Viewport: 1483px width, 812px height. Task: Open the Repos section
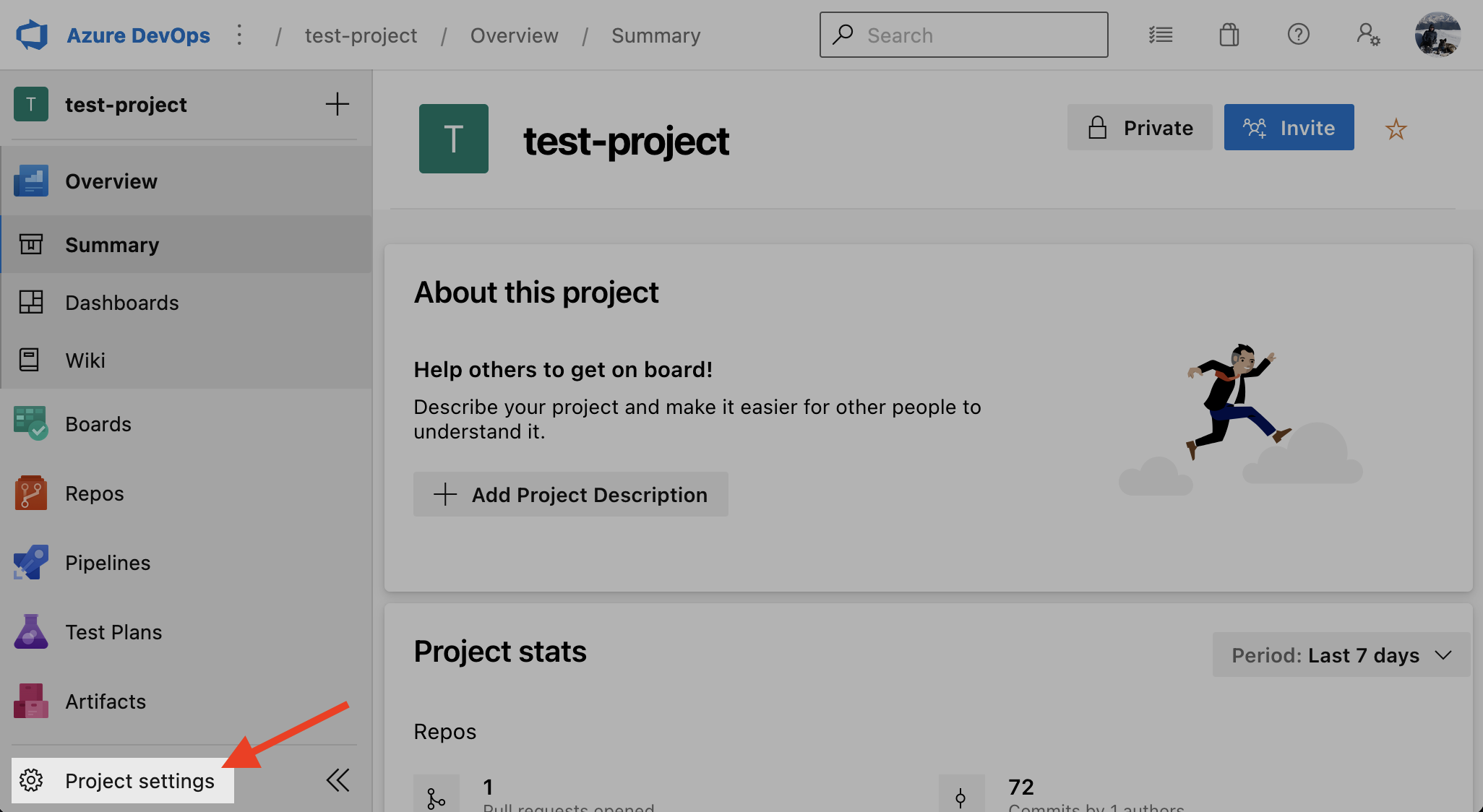click(94, 493)
